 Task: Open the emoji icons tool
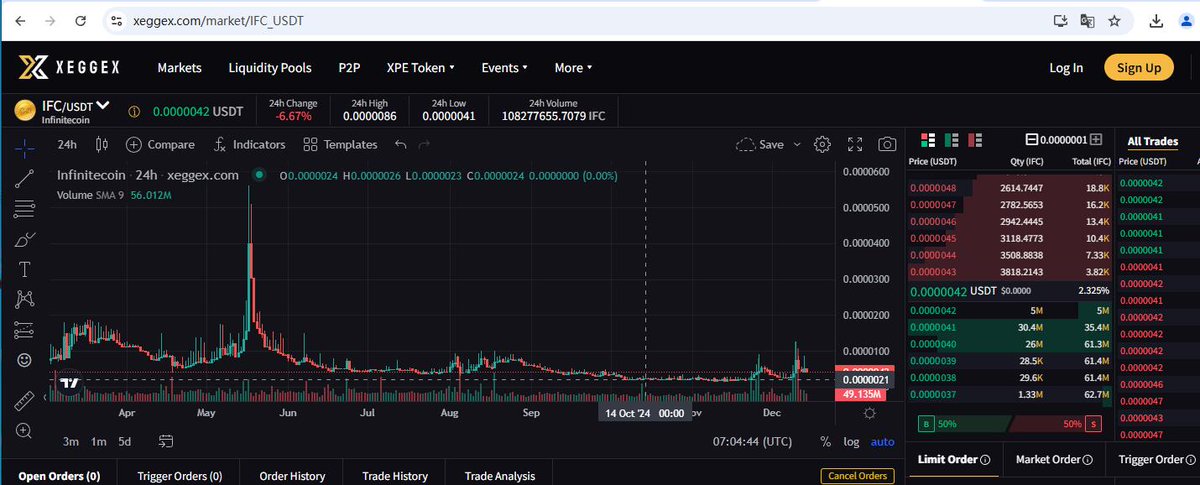click(x=25, y=359)
